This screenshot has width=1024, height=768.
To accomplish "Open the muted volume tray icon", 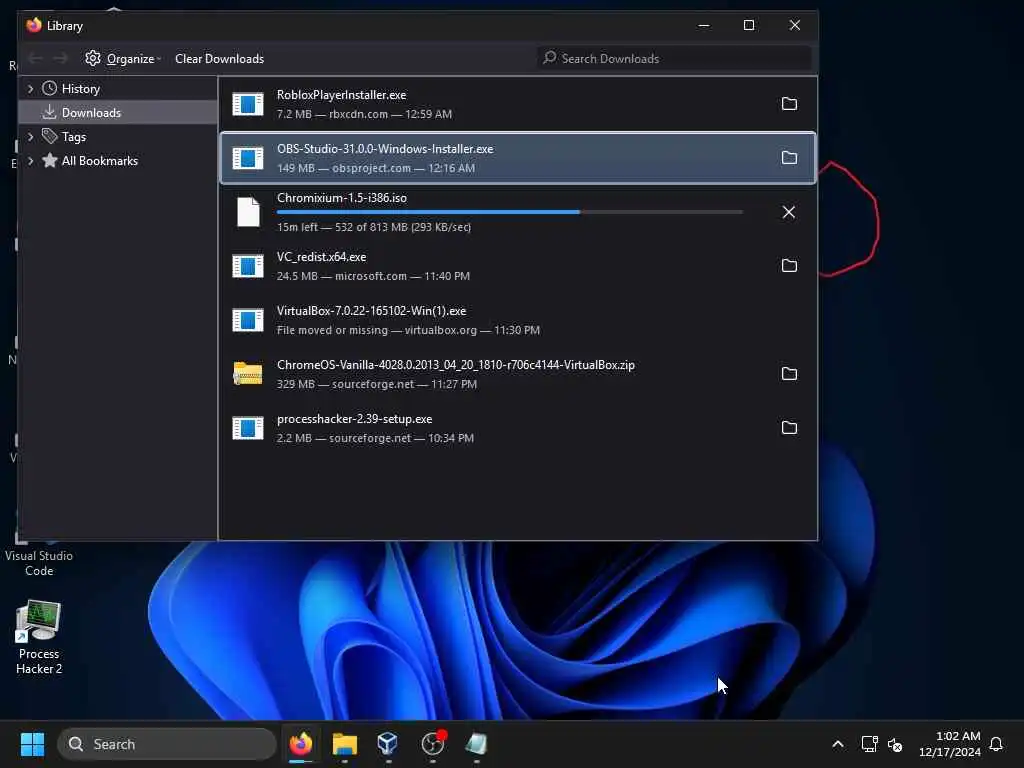I will 895,744.
